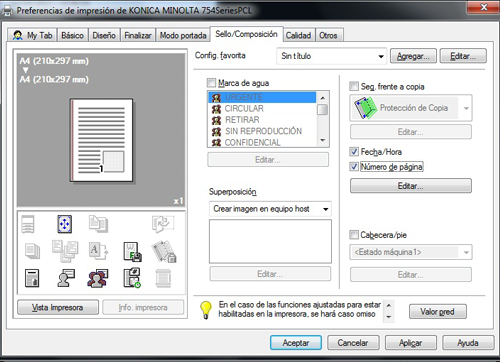This screenshot has width=500, height=362.
Task: Click the stamp icon beside CONFIDENCIAL
Action: [216, 142]
